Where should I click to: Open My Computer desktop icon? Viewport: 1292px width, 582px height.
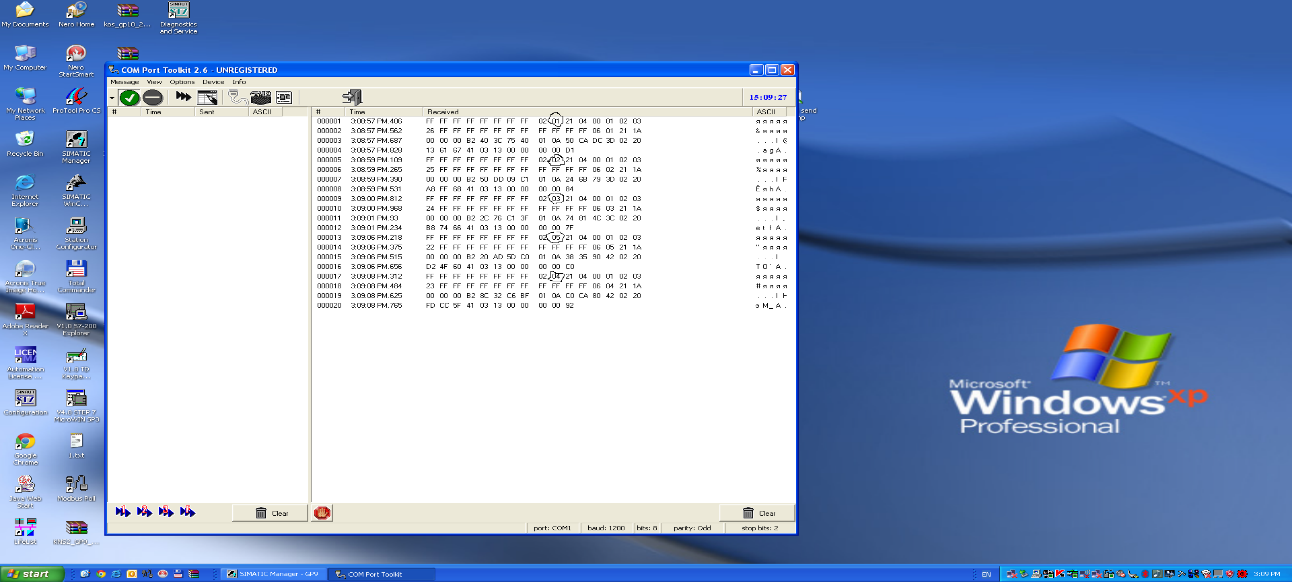pyautogui.click(x=25, y=58)
